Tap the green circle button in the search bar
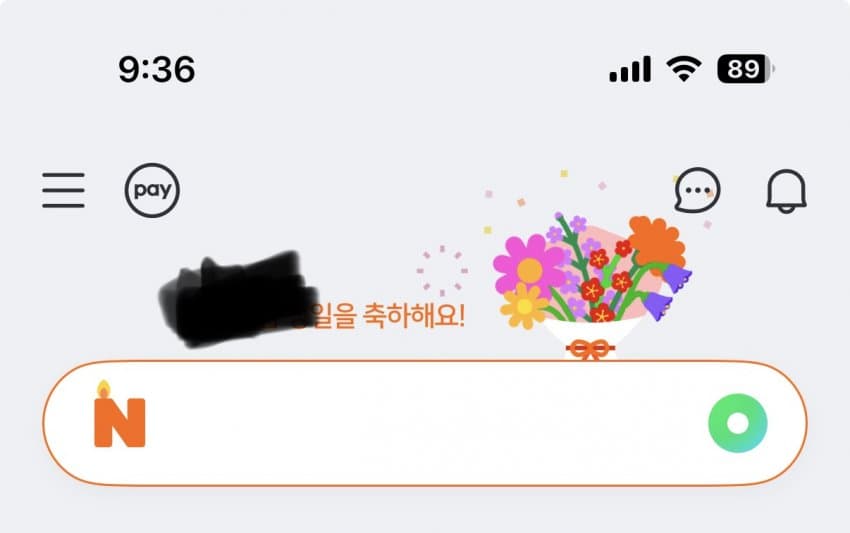This screenshot has width=850, height=533. [738, 423]
